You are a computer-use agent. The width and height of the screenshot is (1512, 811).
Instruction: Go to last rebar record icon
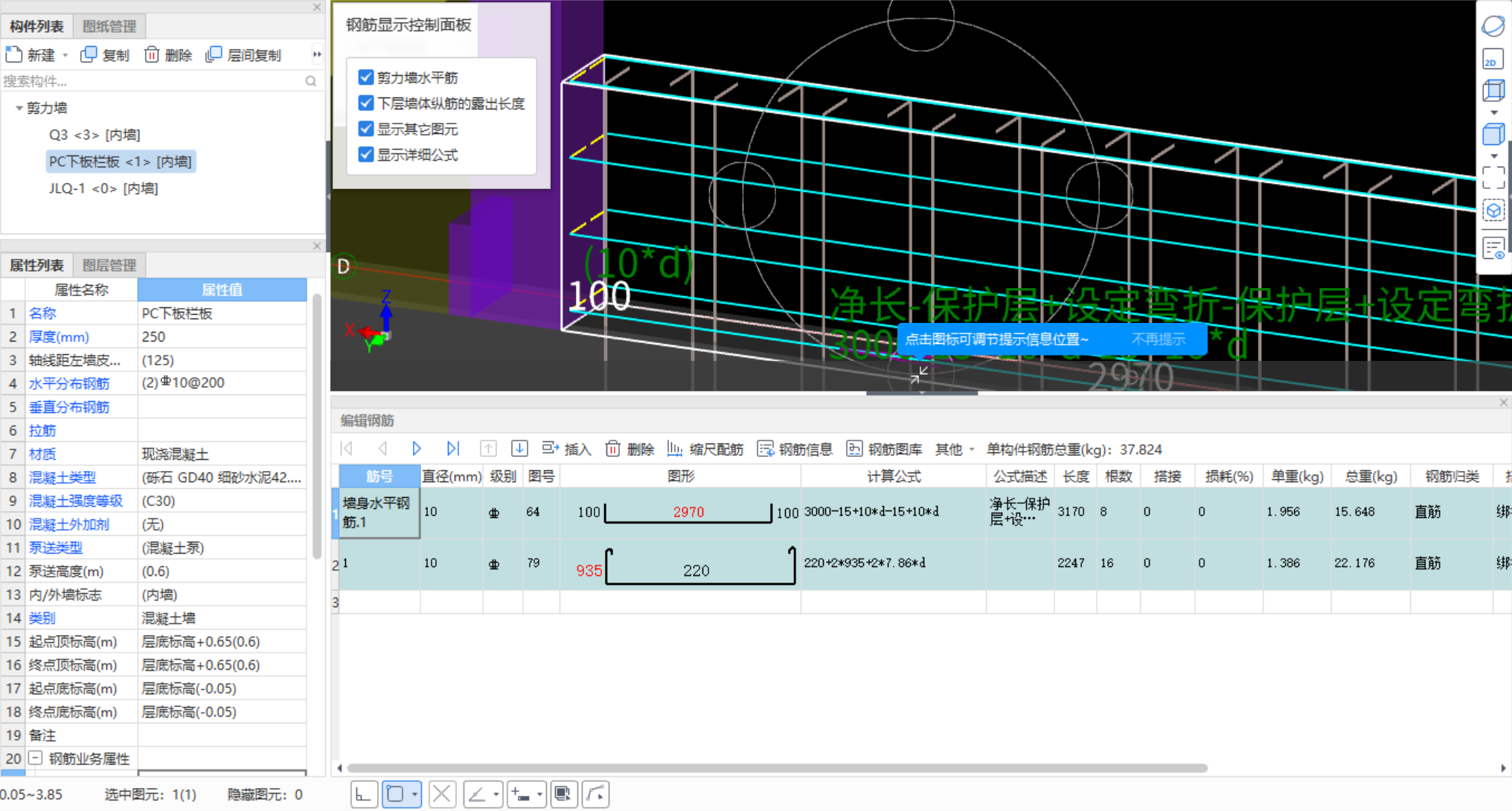[x=452, y=449]
